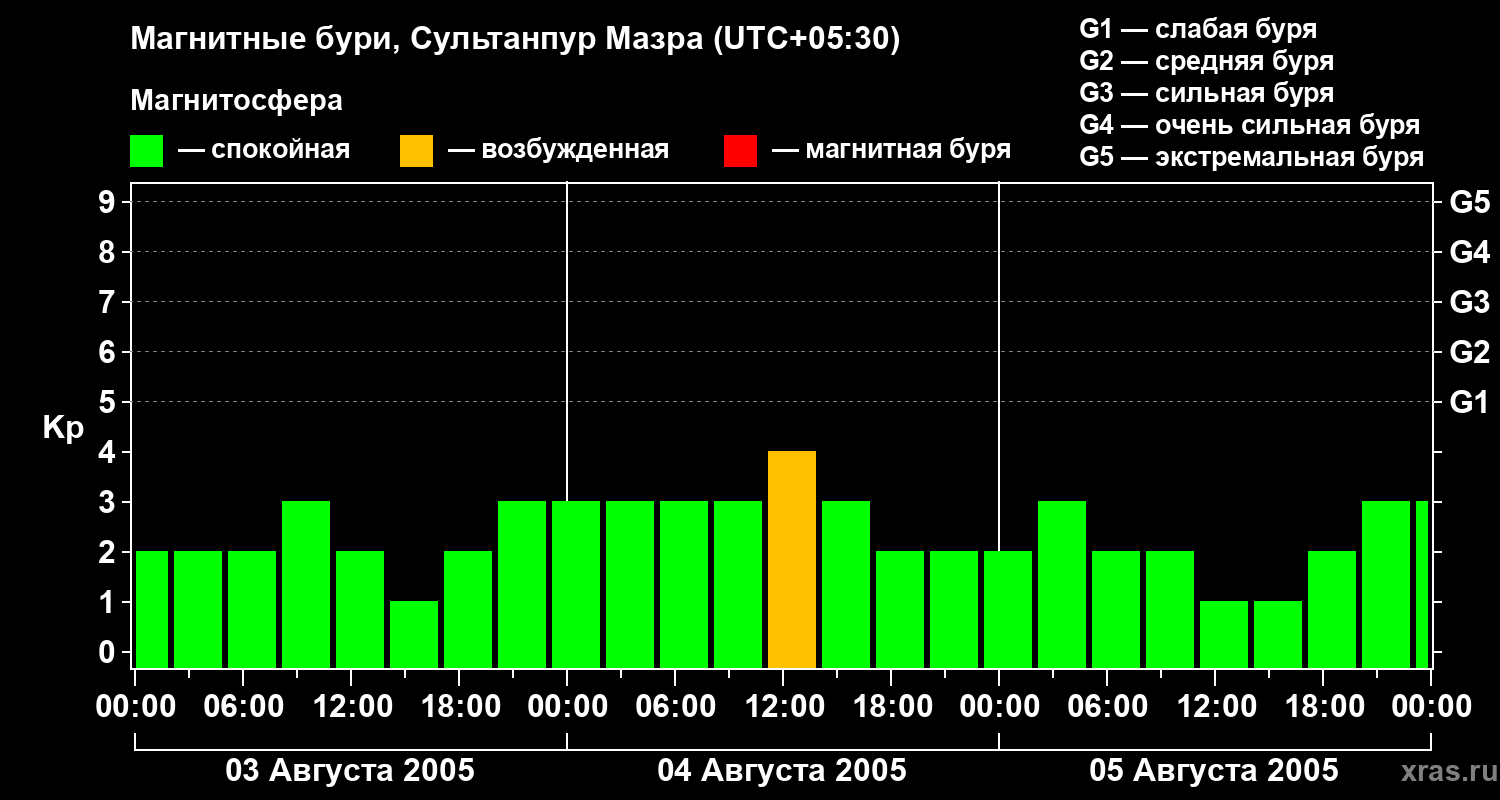Click the green 'спокойная' legend swatch
Image resolution: width=1500 pixels, height=800 pixels.
tap(146, 151)
